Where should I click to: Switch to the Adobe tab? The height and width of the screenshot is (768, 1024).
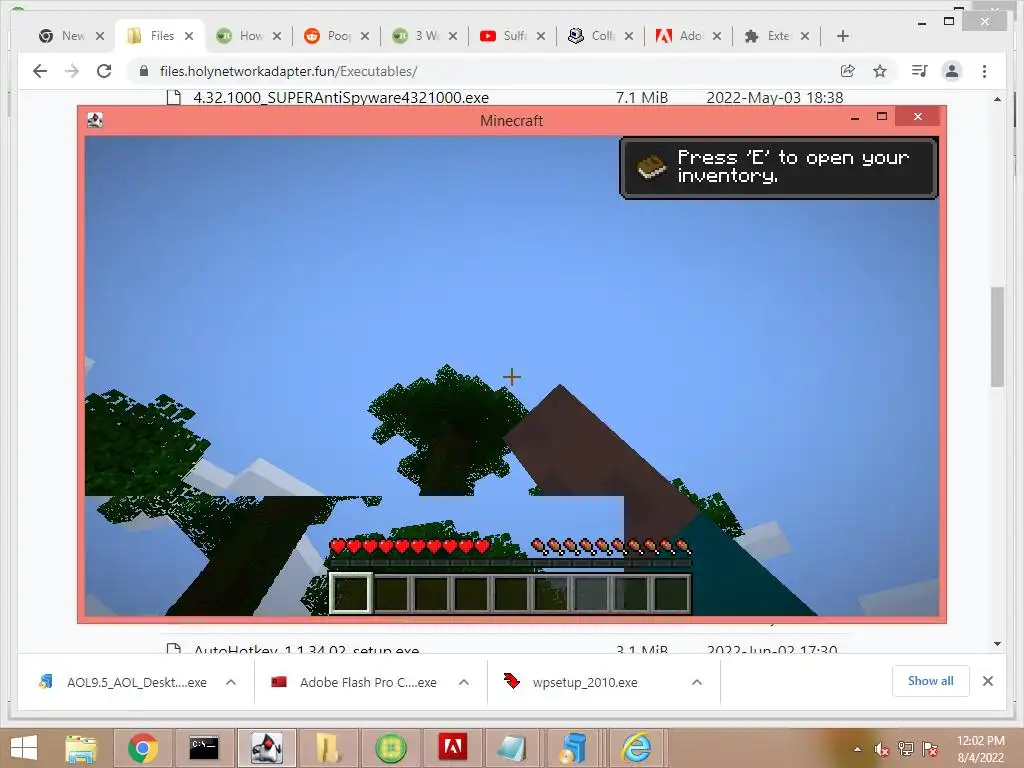[690, 36]
